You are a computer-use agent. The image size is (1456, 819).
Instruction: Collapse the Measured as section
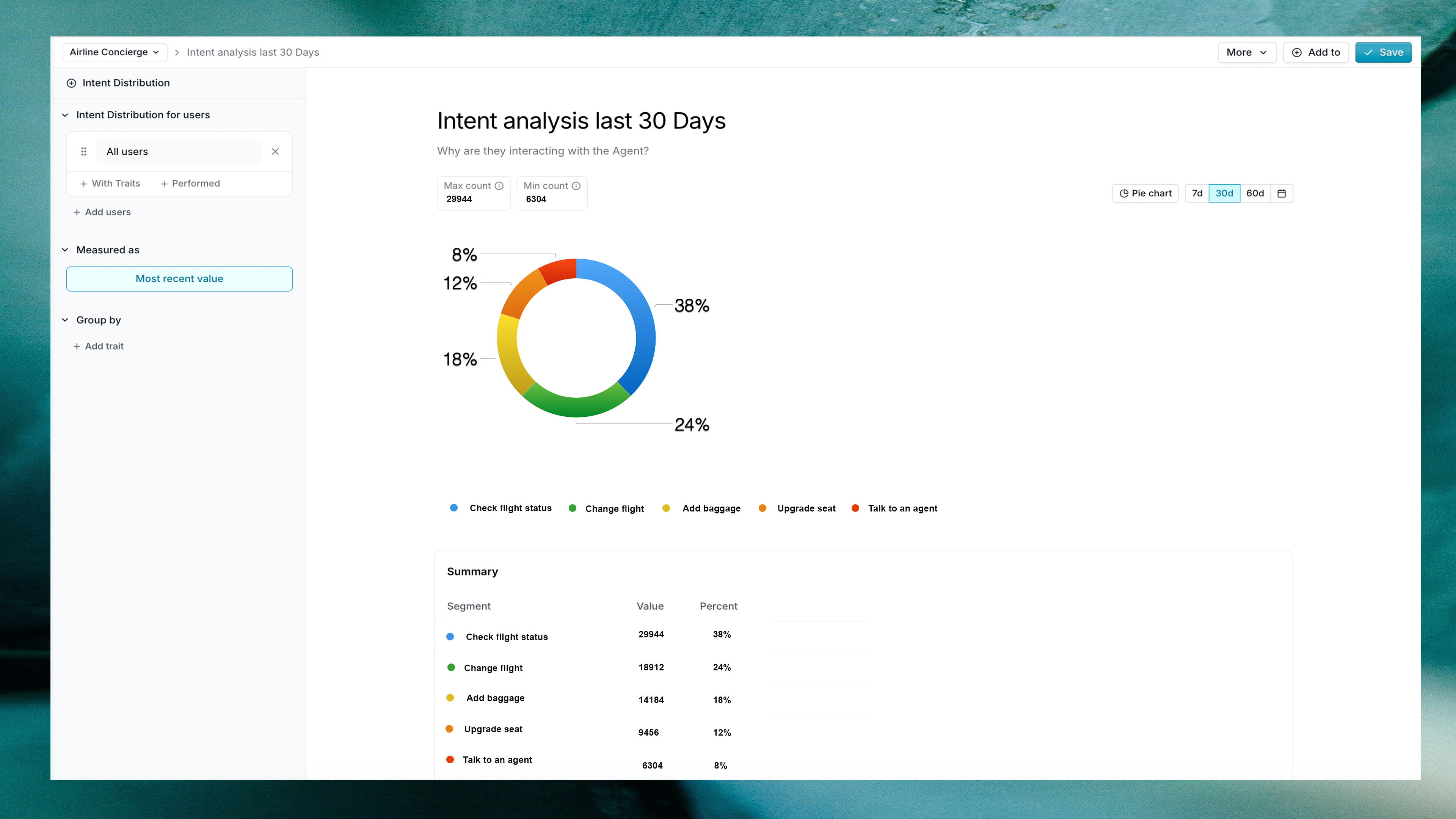pos(65,250)
